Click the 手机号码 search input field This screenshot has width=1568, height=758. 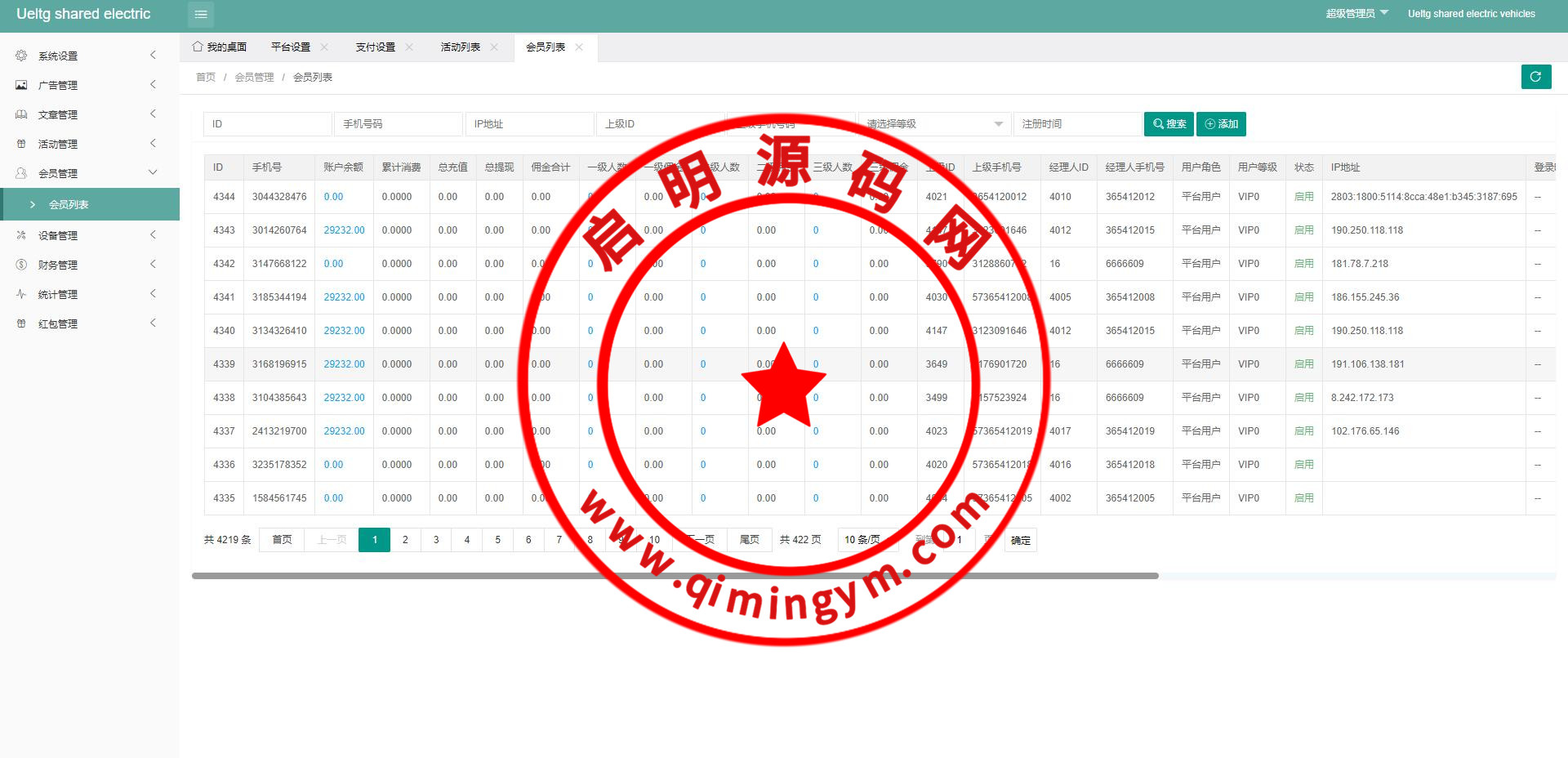(398, 124)
